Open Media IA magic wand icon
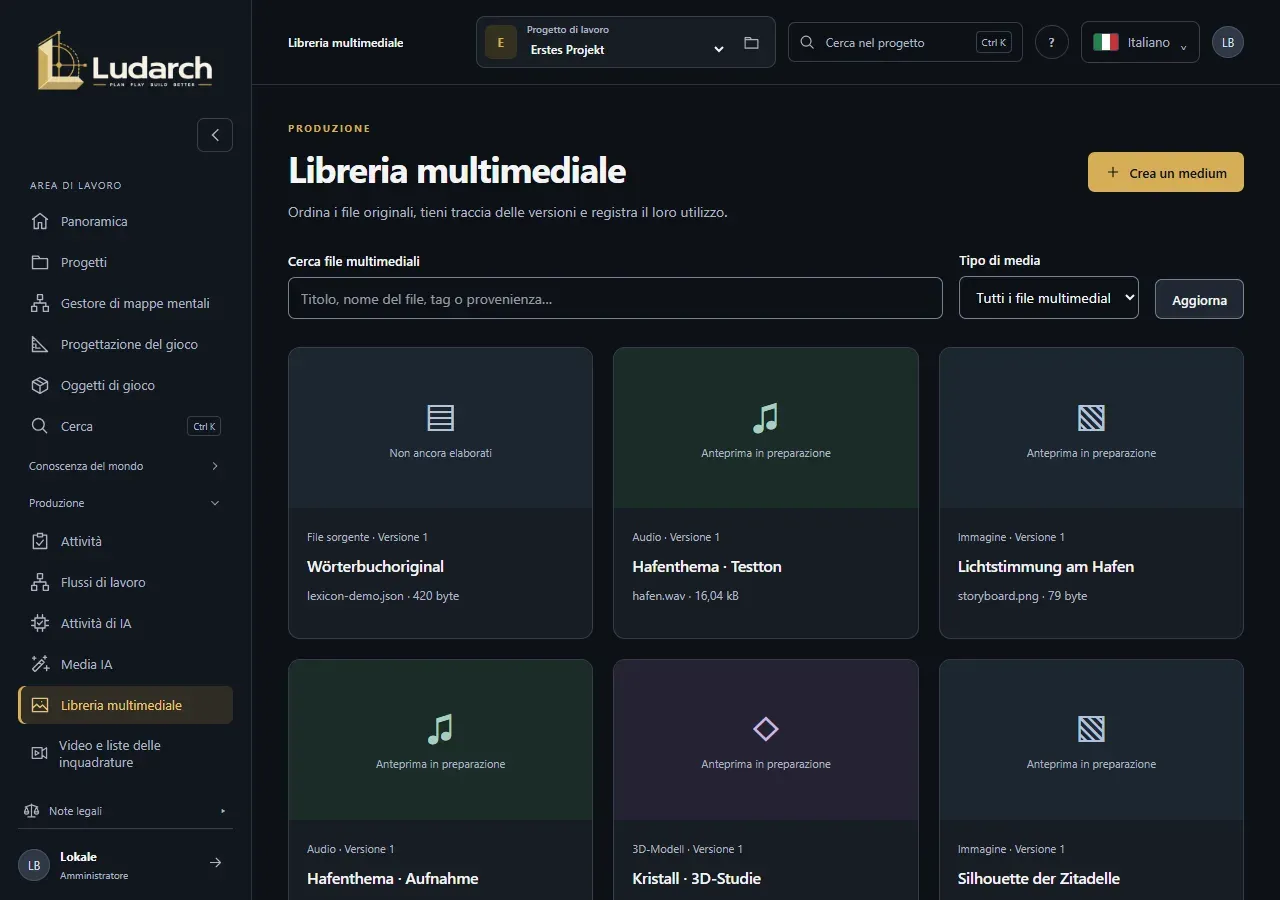The width and height of the screenshot is (1280, 900). [40, 664]
